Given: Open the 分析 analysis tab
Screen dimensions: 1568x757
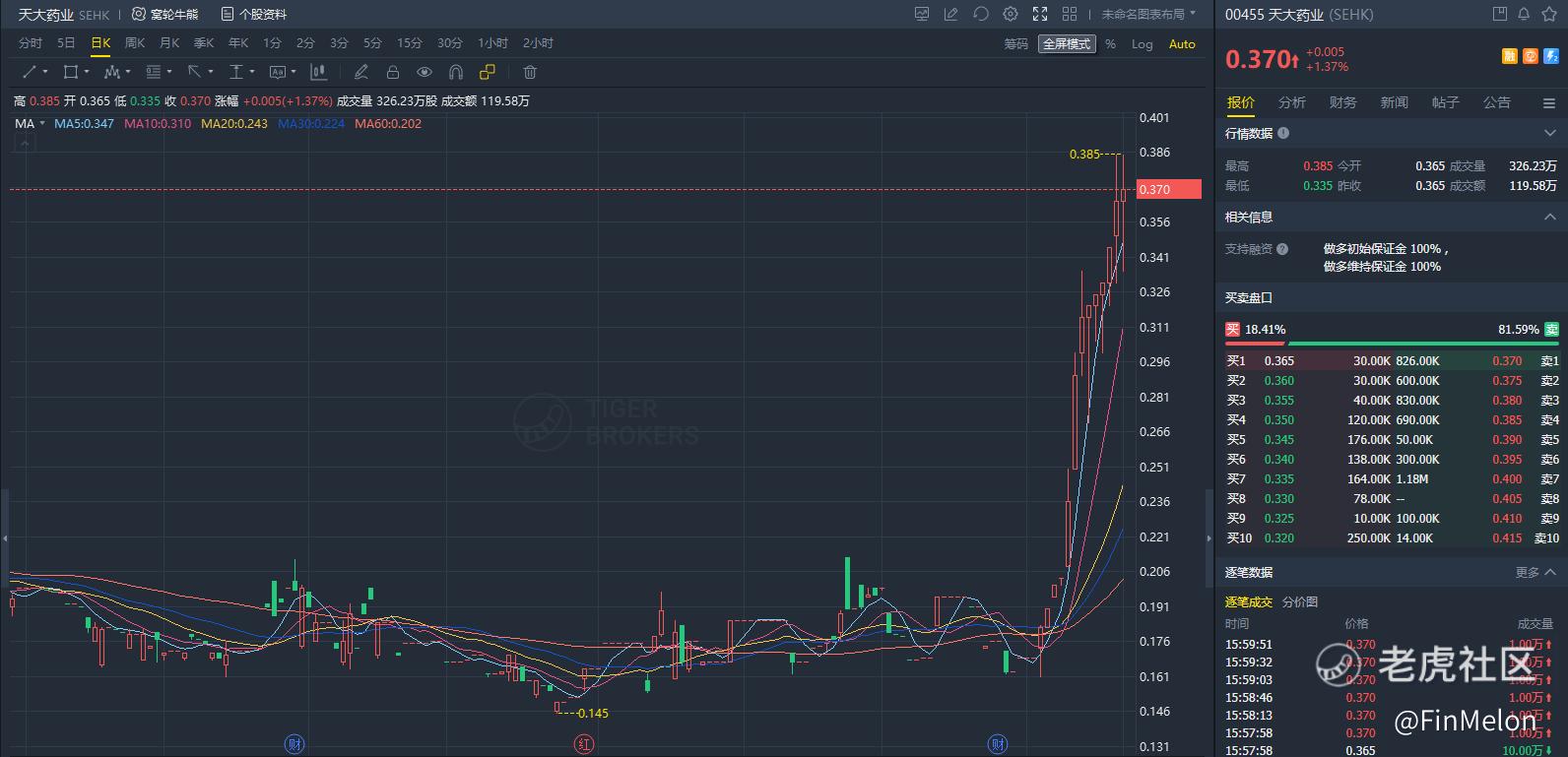Looking at the screenshot, I should tap(1292, 102).
